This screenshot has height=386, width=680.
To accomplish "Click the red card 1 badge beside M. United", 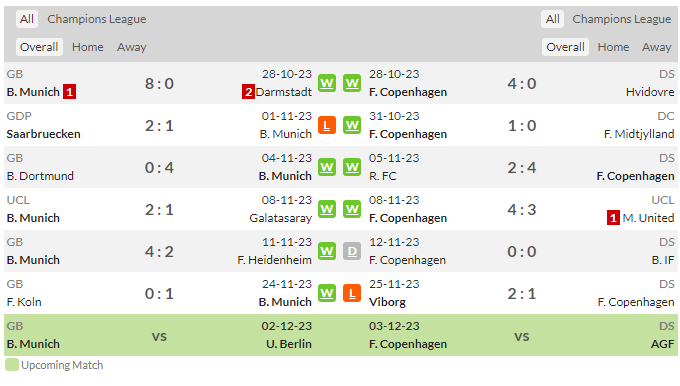I will coord(613,218).
